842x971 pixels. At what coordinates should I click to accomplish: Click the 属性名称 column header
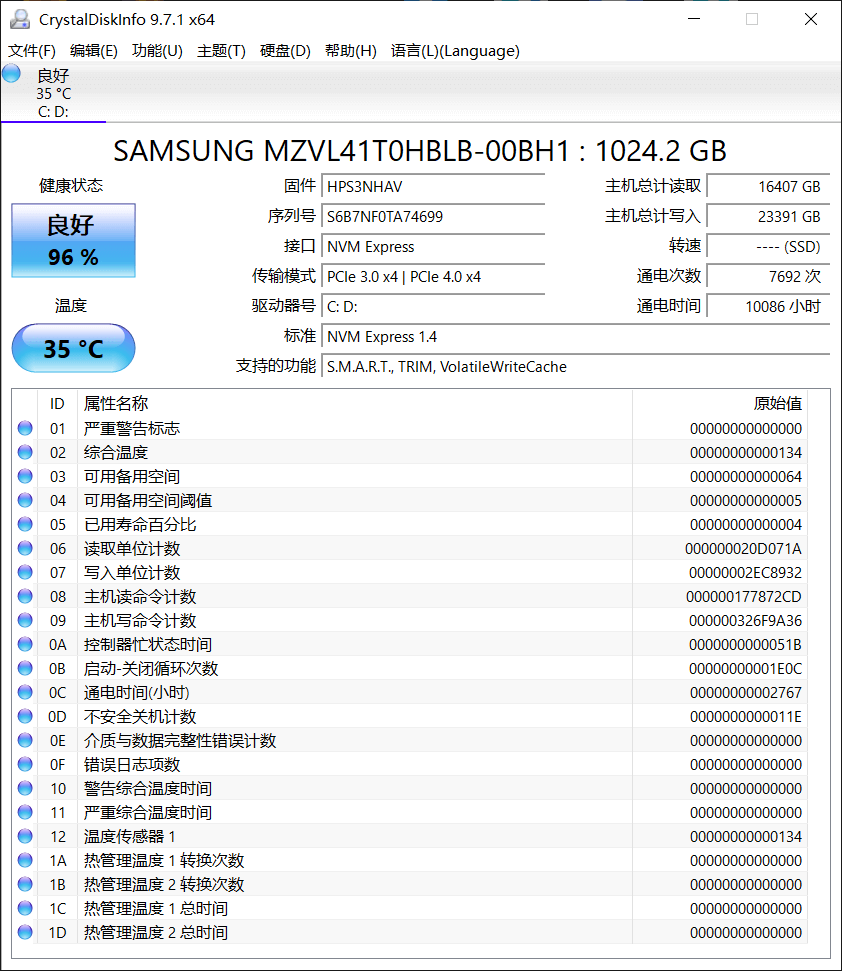pyautogui.click(x=355, y=404)
